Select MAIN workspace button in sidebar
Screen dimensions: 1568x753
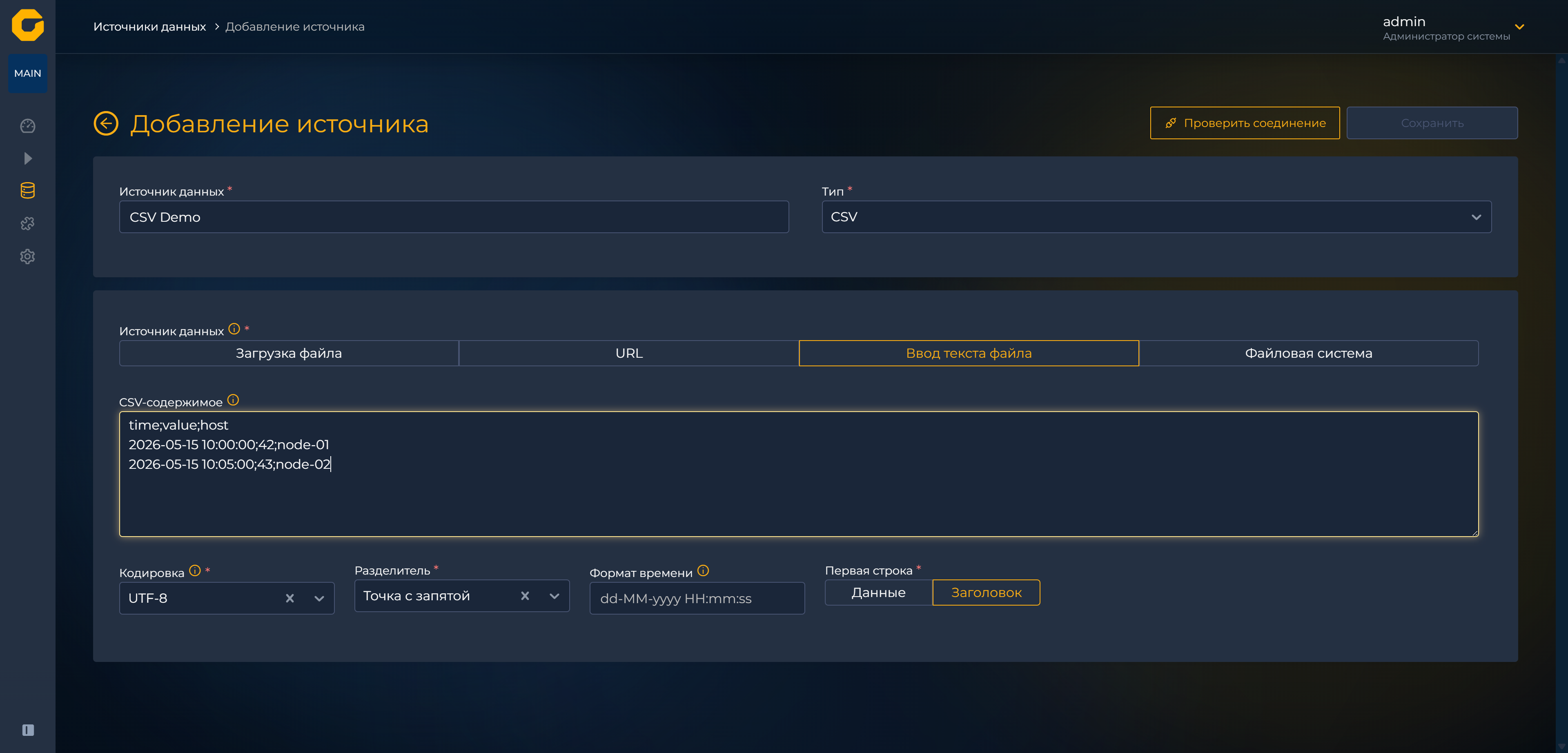[x=27, y=73]
